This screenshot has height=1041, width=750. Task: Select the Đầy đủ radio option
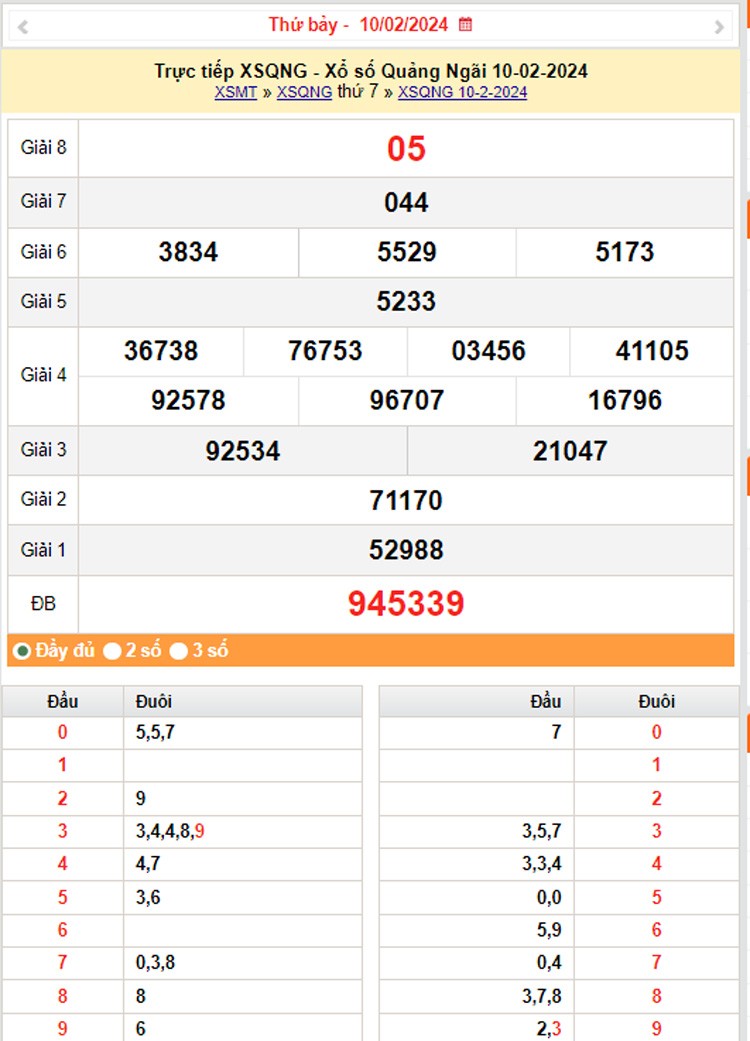pyautogui.click(x=21, y=651)
